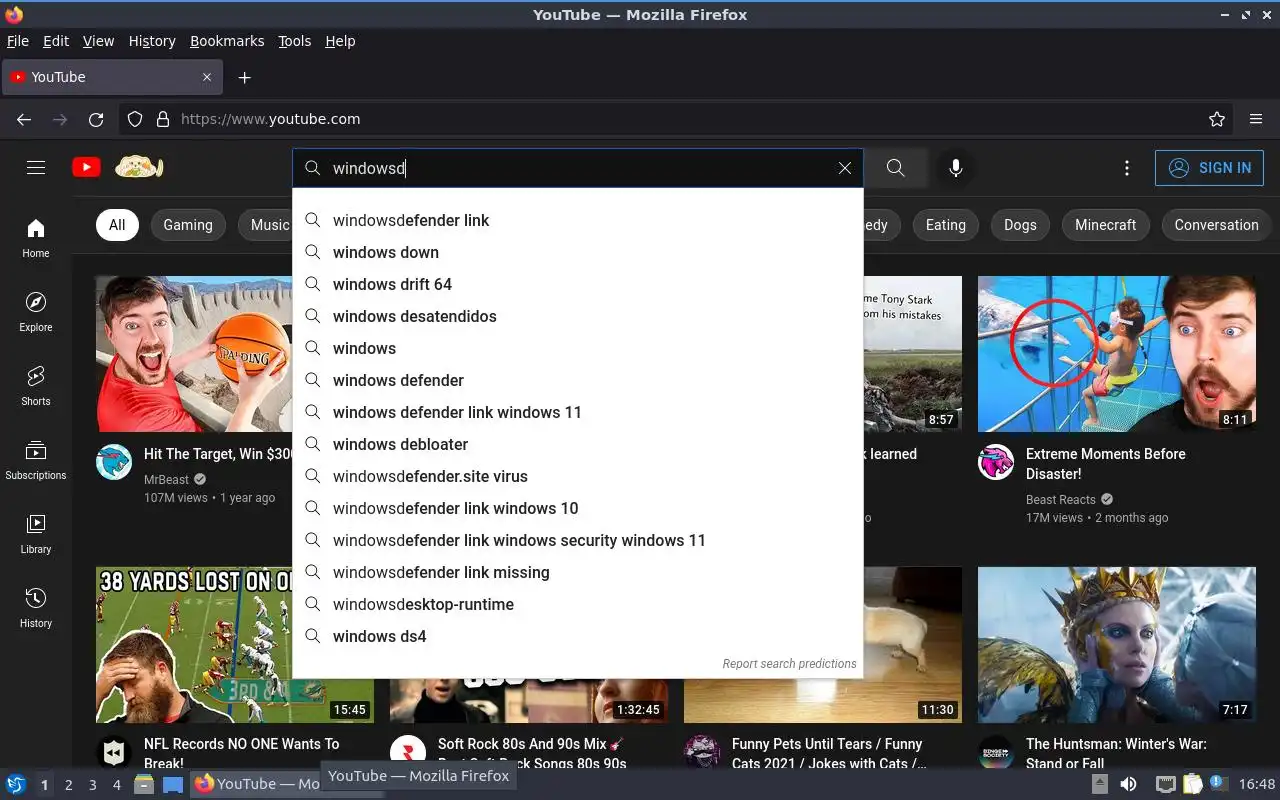Open the Help menu
Viewport: 1280px width, 800px height.
340,41
